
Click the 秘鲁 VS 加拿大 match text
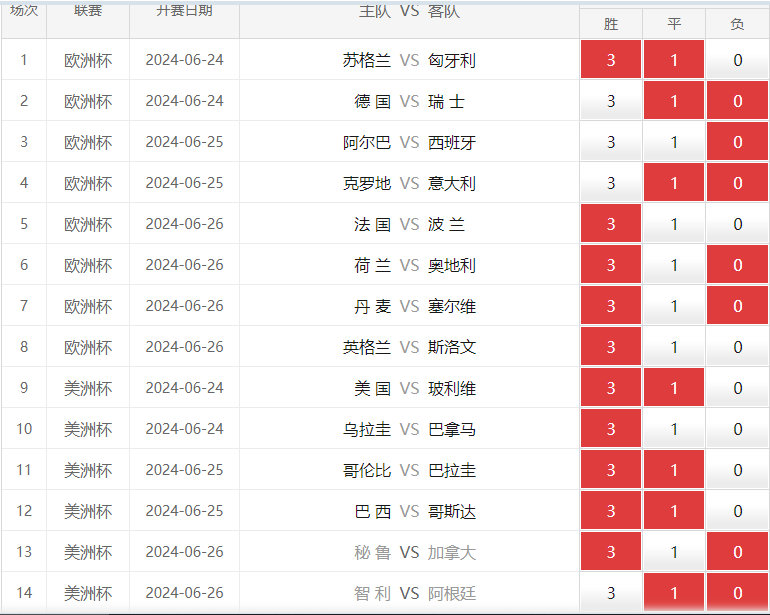414,552
